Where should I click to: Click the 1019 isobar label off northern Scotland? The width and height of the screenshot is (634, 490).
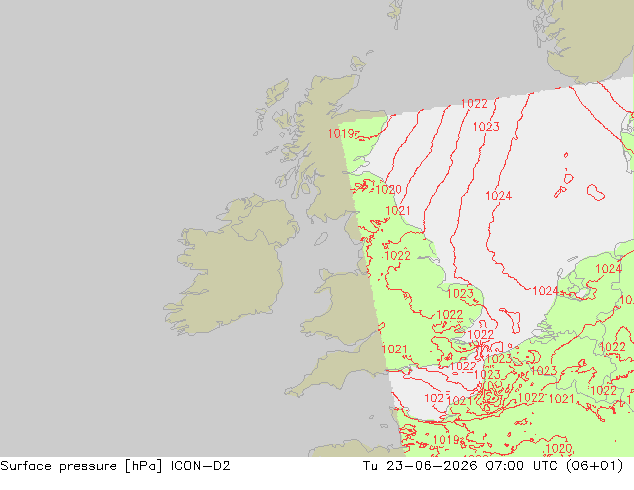click(341, 133)
